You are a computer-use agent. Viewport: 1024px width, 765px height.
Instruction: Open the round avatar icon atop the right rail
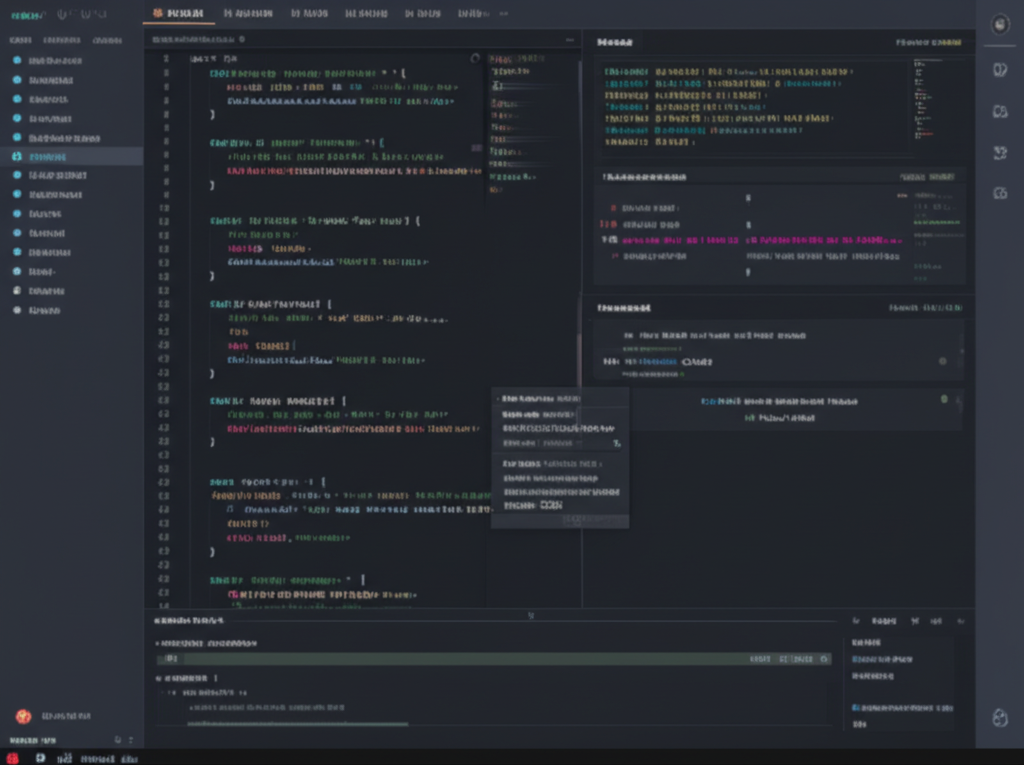click(1000, 25)
